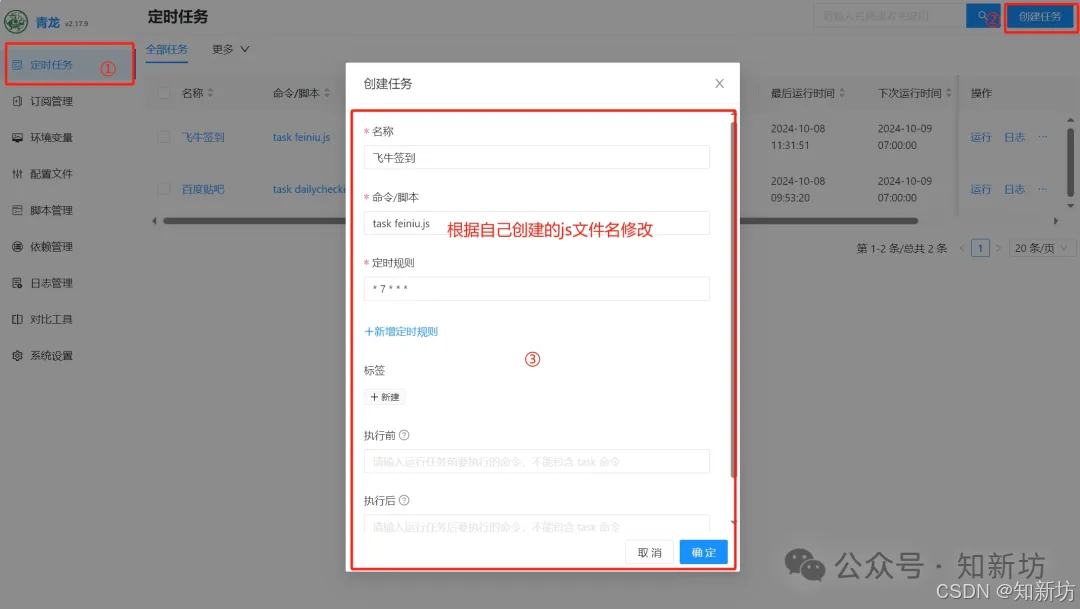The width and height of the screenshot is (1080, 609).
Task: Click 运行 for the 百度贴吧 row
Action: pyautogui.click(x=981, y=189)
